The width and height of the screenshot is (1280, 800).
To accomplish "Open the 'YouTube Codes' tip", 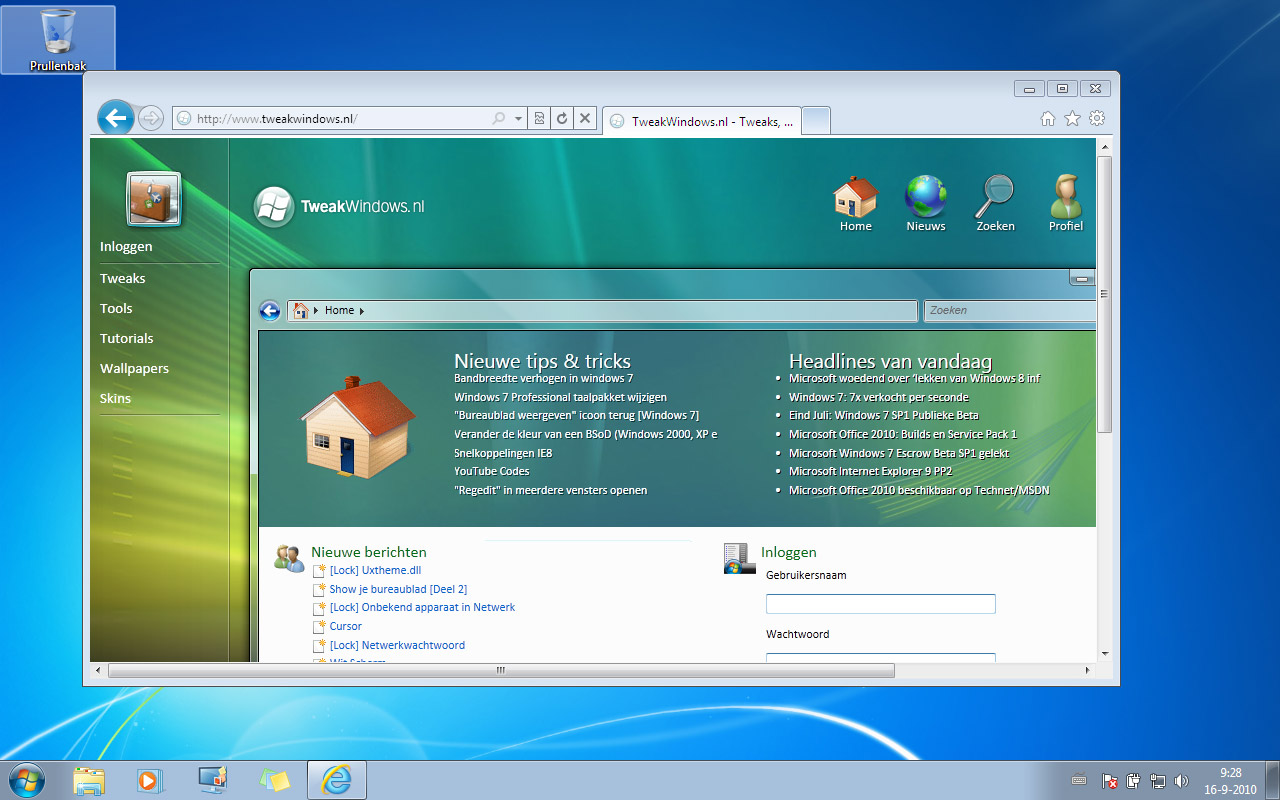I will coord(492,471).
